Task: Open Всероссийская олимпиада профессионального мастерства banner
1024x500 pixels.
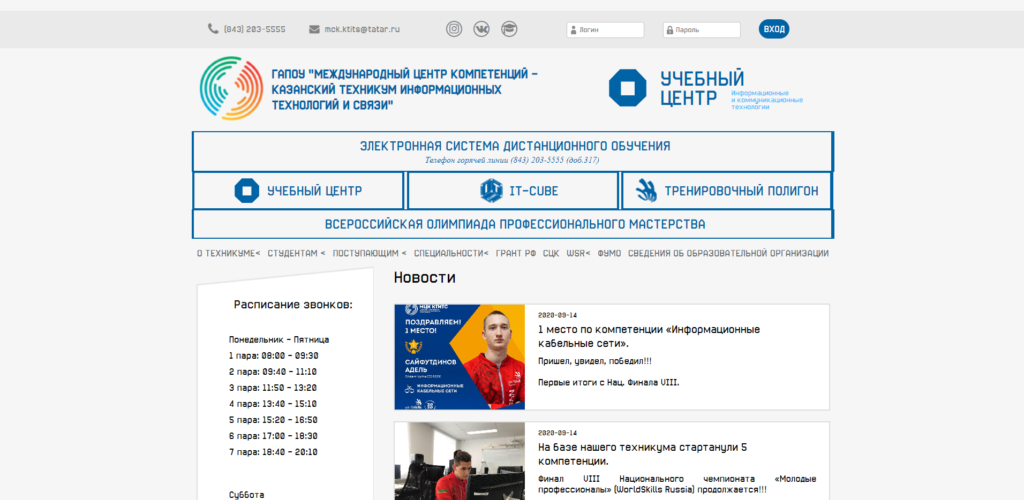Action: coord(513,225)
